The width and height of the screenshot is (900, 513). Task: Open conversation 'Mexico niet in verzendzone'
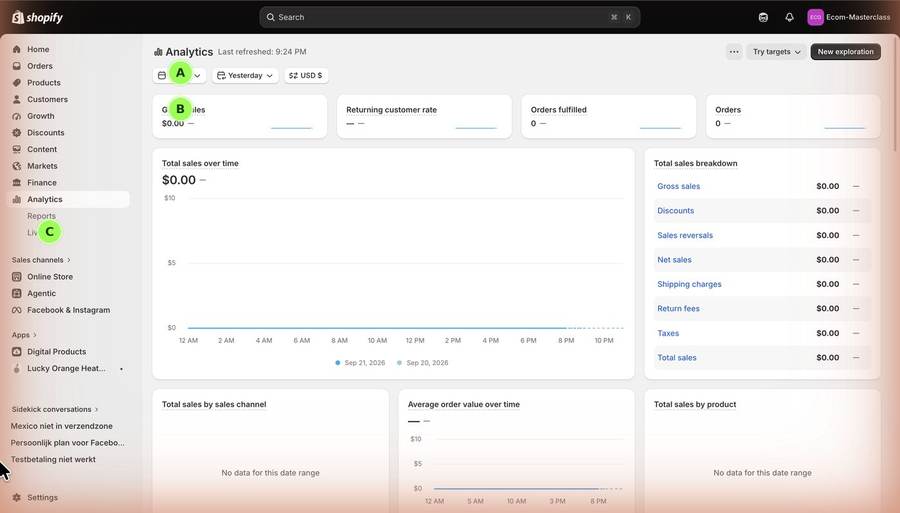point(61,426)
